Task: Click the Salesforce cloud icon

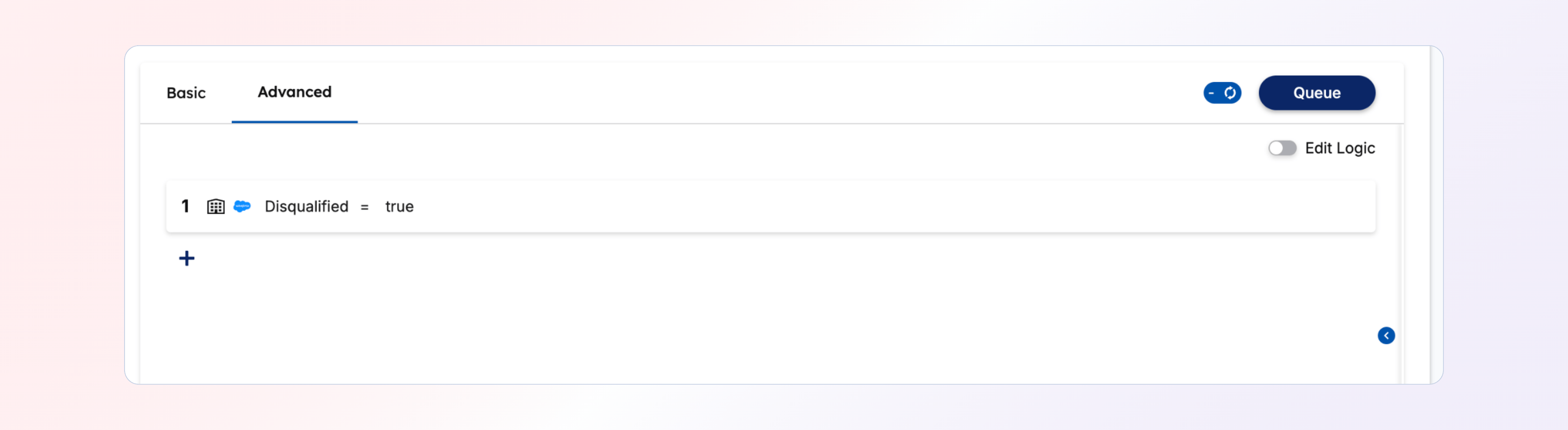Action: click(242, 207)
